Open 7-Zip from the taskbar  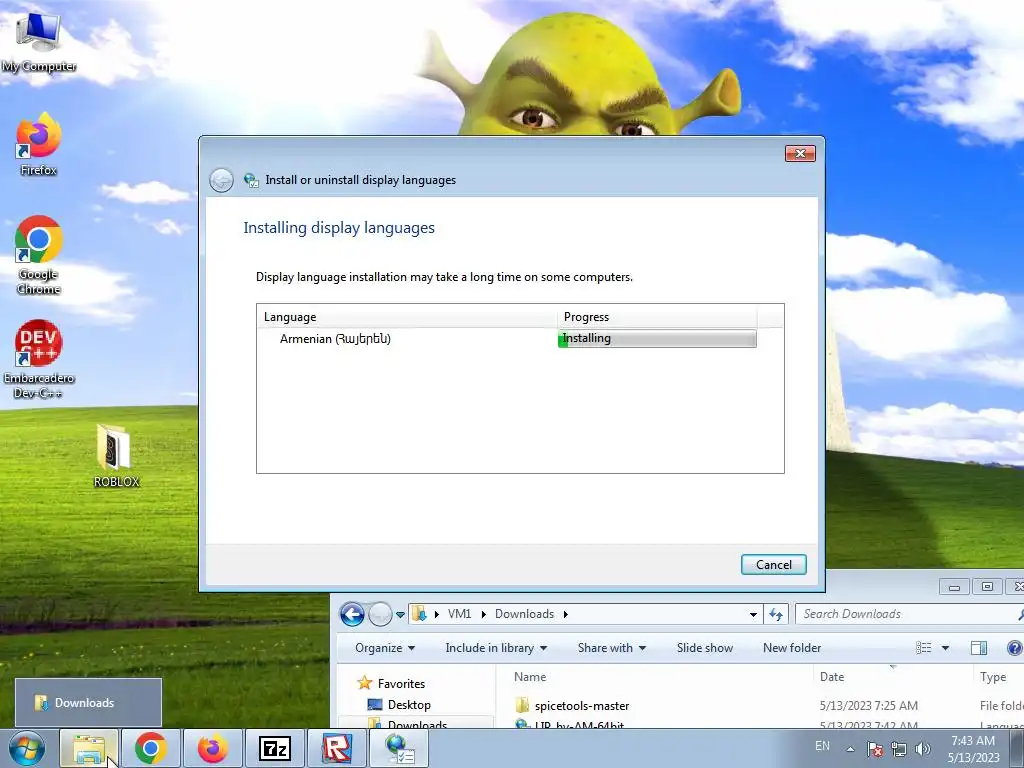pos(275,748)
